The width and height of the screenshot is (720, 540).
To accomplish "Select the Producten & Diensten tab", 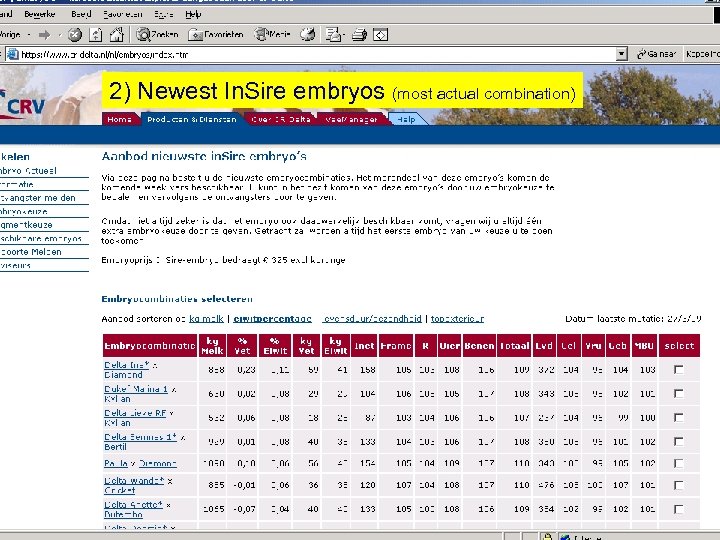I will (192, 119).
